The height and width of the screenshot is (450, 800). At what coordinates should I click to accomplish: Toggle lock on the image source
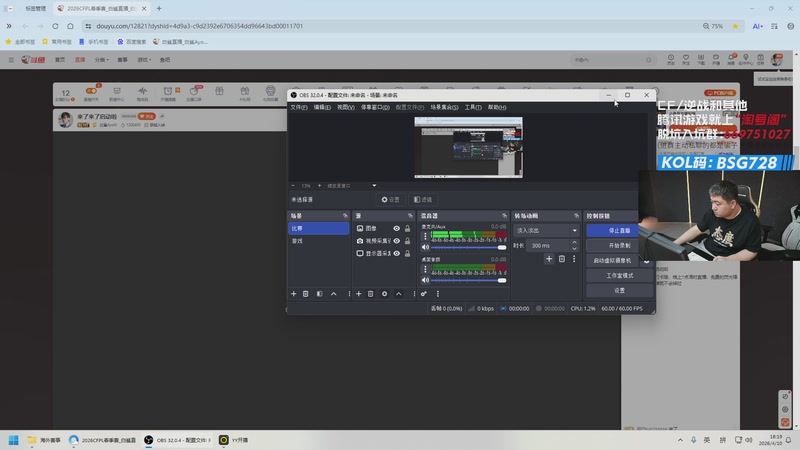pyautogui.click(x=407, y=229)
